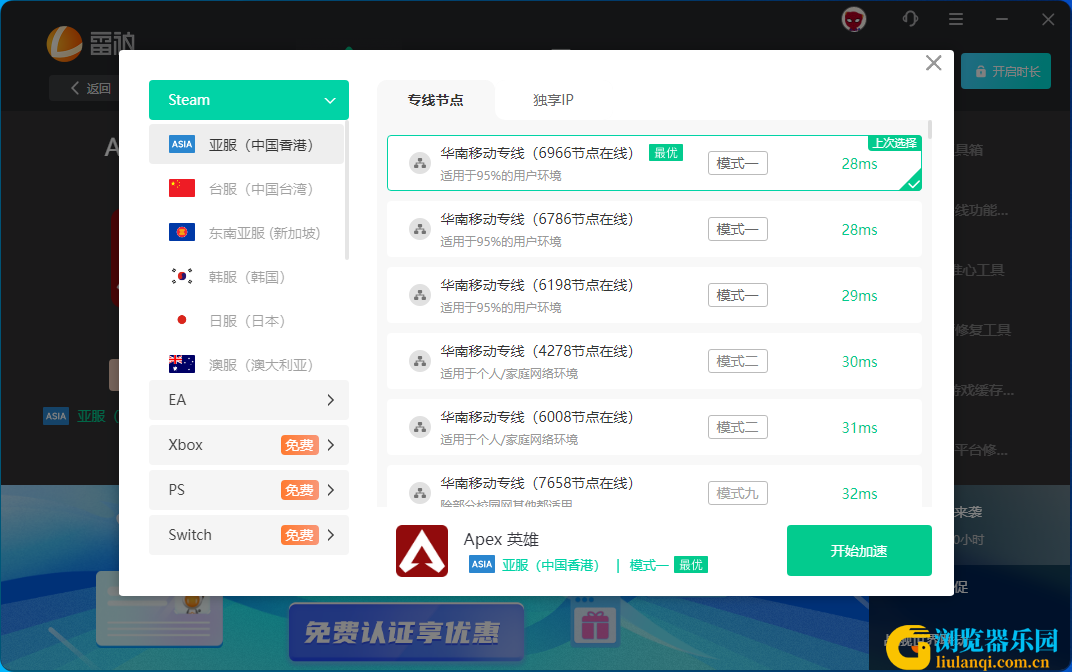
Task: Open 模式一 selector on 6786 node
Action: pos(738,229)
